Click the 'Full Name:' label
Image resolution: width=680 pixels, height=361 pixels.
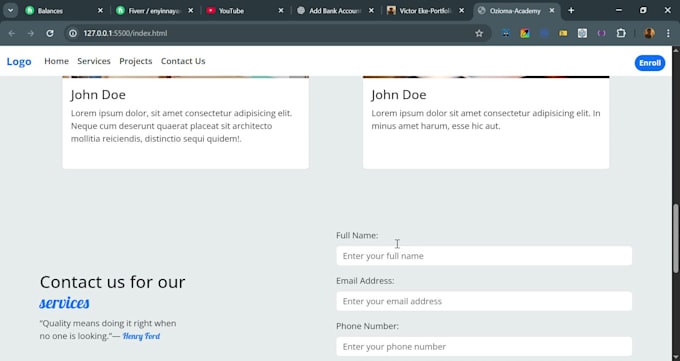(357, 236)
